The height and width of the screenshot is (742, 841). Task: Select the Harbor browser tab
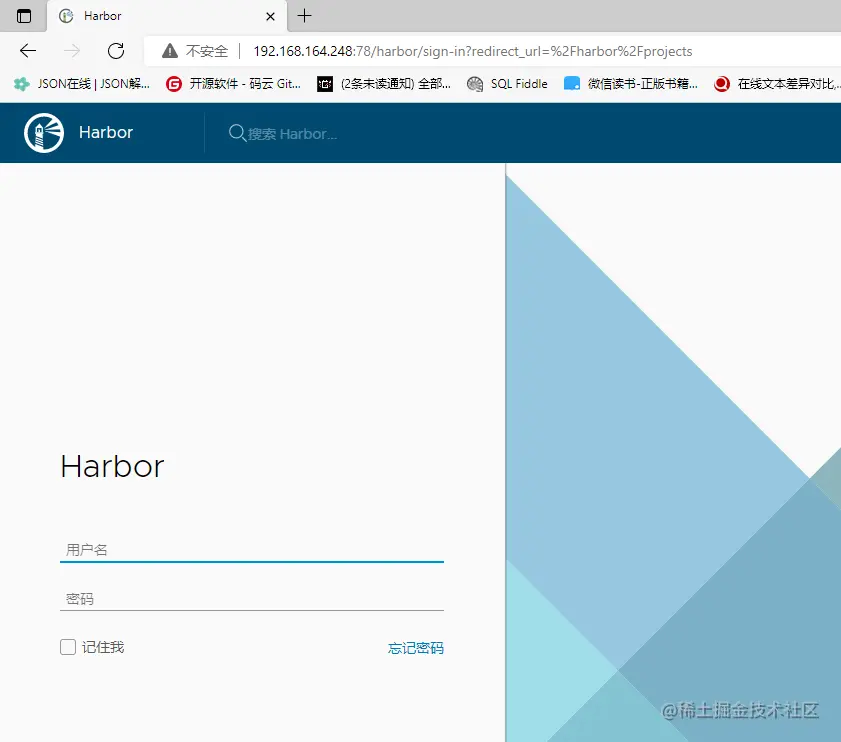[167, 16]
